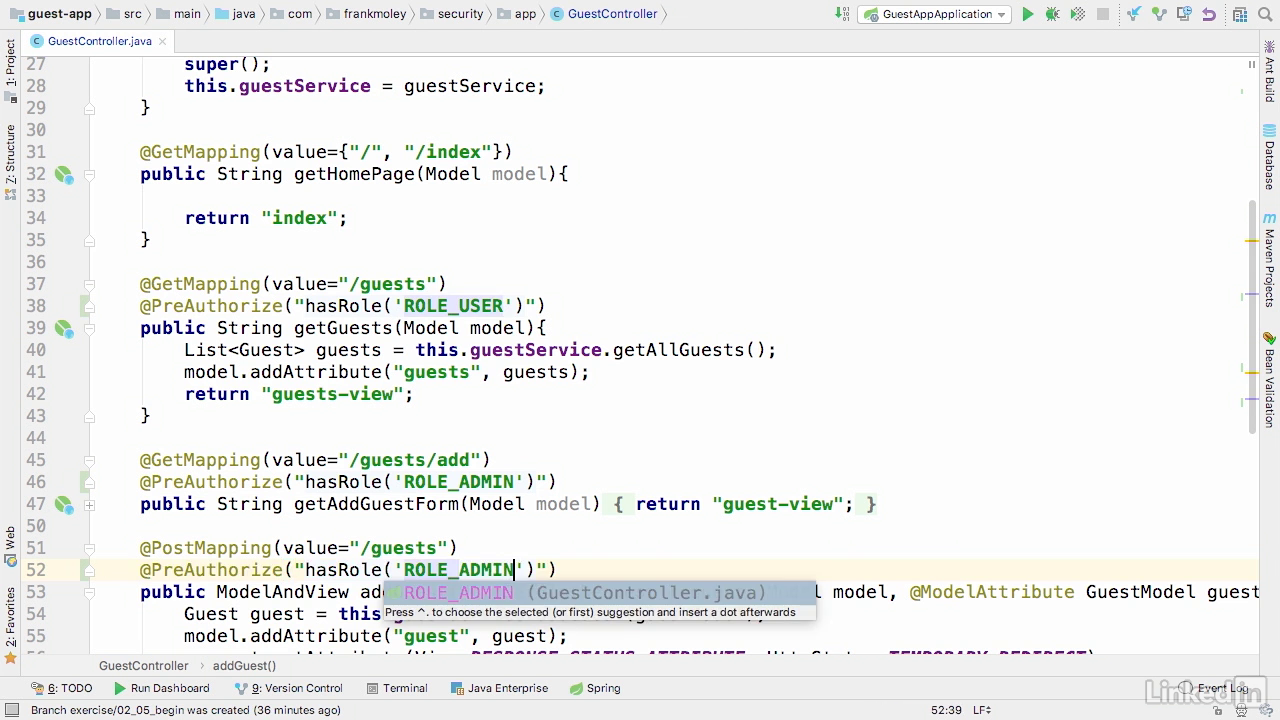1280x720 pixels.
Task: Open the Run Dashboard tab
Action: tap(162, 688)
